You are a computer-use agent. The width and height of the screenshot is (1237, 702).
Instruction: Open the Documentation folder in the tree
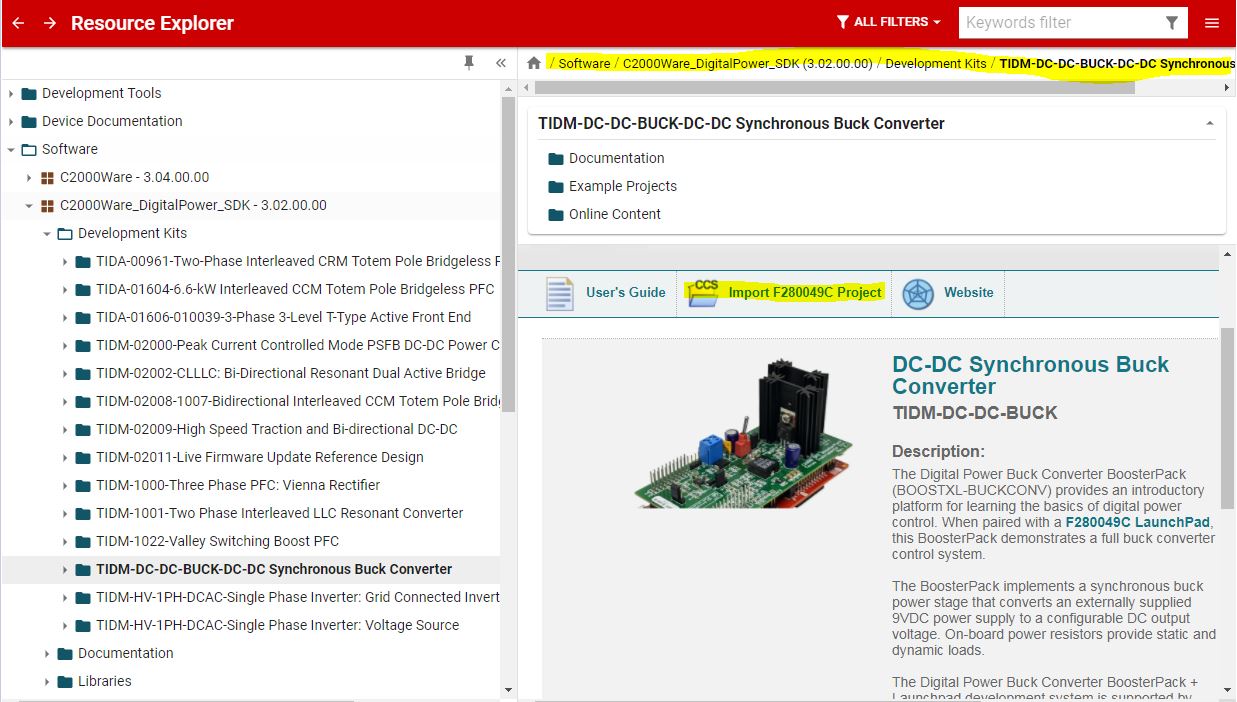[x=125, y=653]
